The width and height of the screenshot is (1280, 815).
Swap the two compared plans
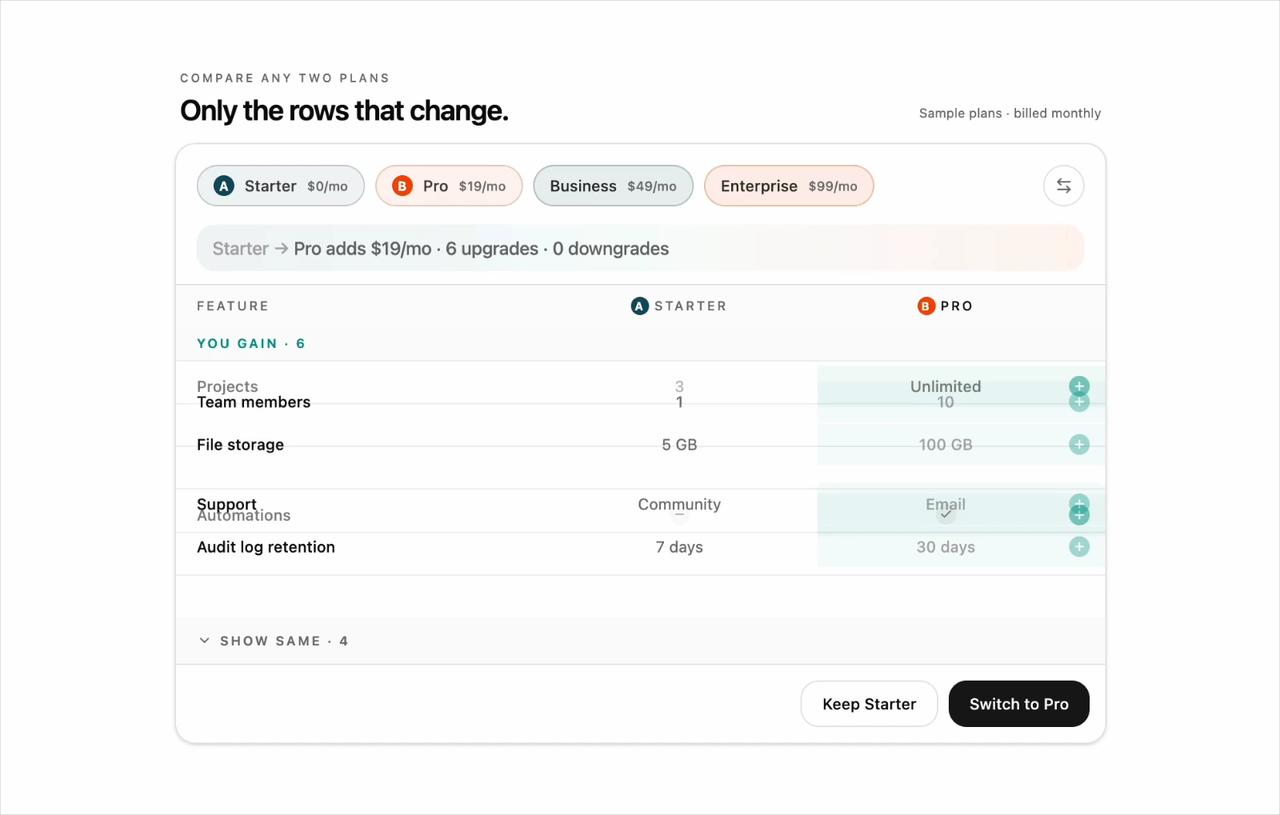tap(1063, 186)
